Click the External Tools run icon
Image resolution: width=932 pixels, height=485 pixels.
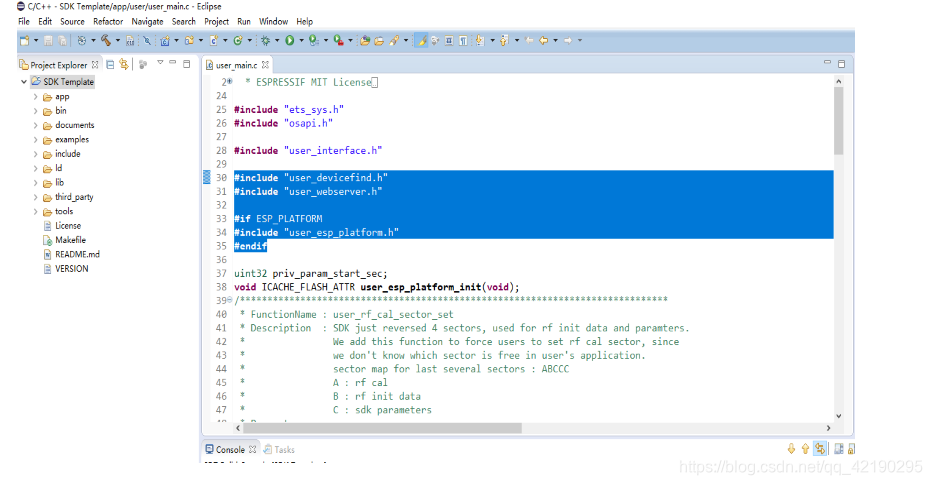pyautogui.click(x=338, y=40)
